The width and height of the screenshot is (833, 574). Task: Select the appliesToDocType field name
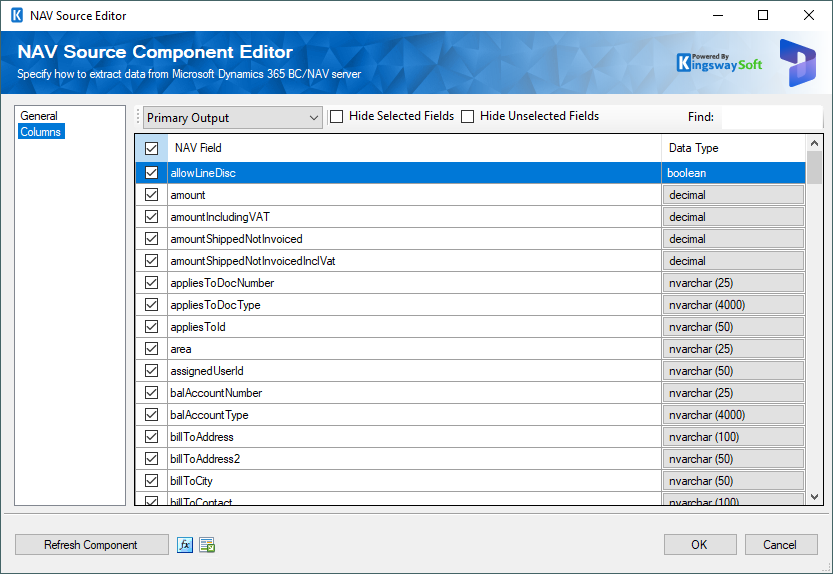tap(216, 305)
